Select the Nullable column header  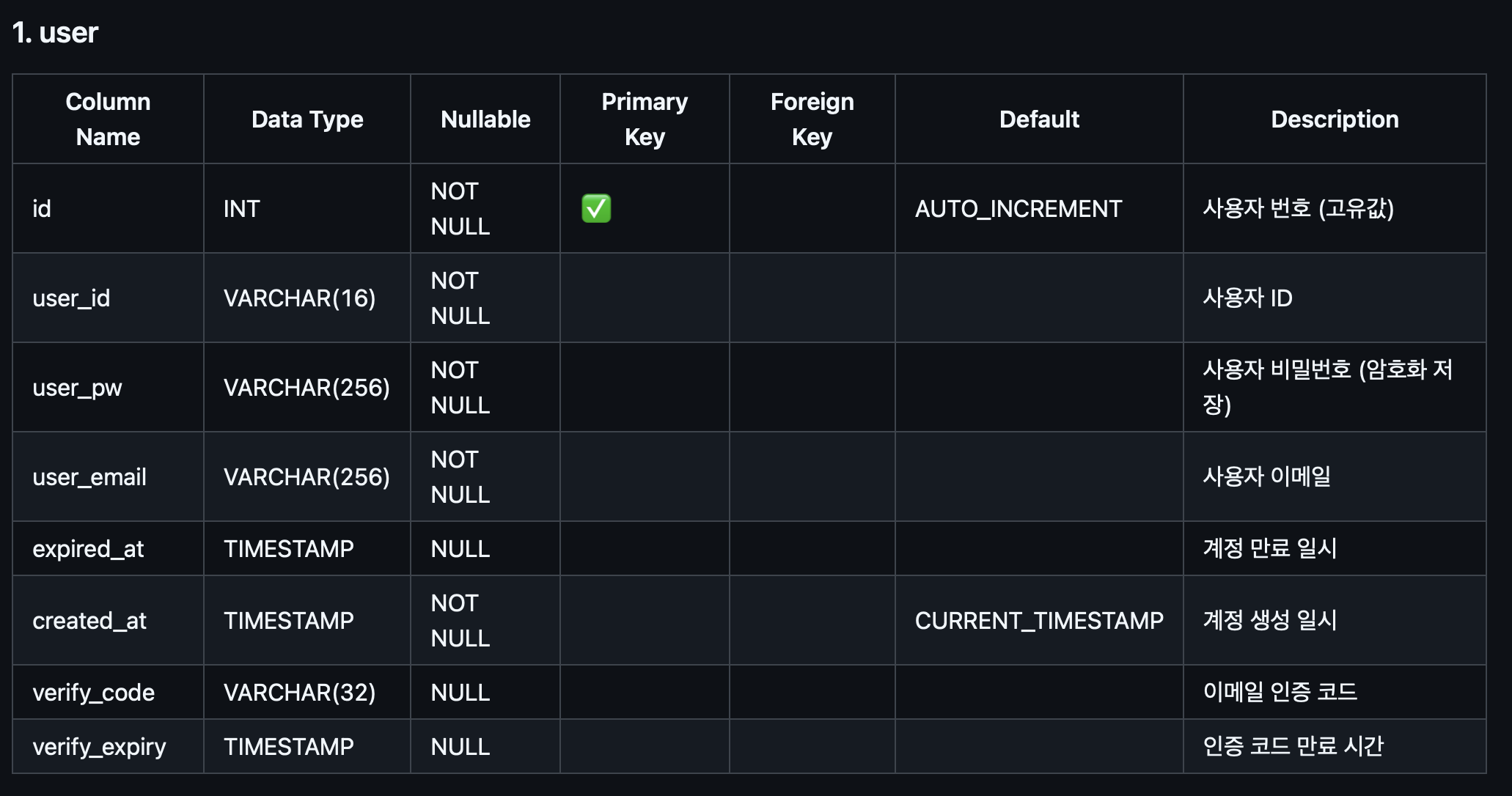click(485, 119)
